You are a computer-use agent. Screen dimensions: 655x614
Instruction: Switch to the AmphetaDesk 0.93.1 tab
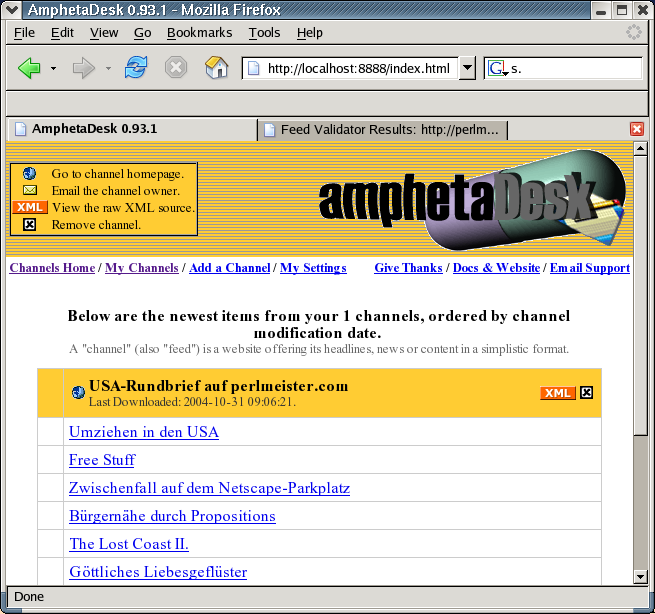coord(132,129)
